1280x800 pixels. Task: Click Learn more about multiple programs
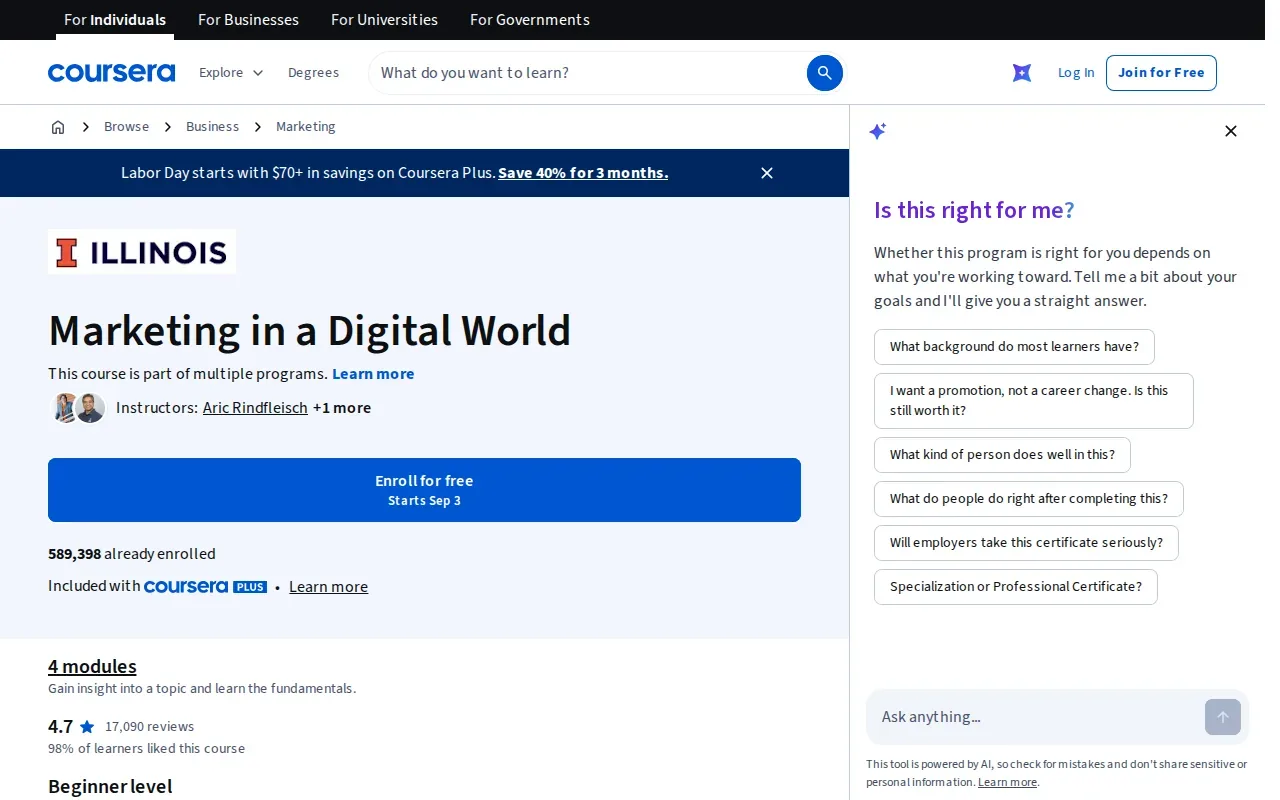(x=373, y=374)
